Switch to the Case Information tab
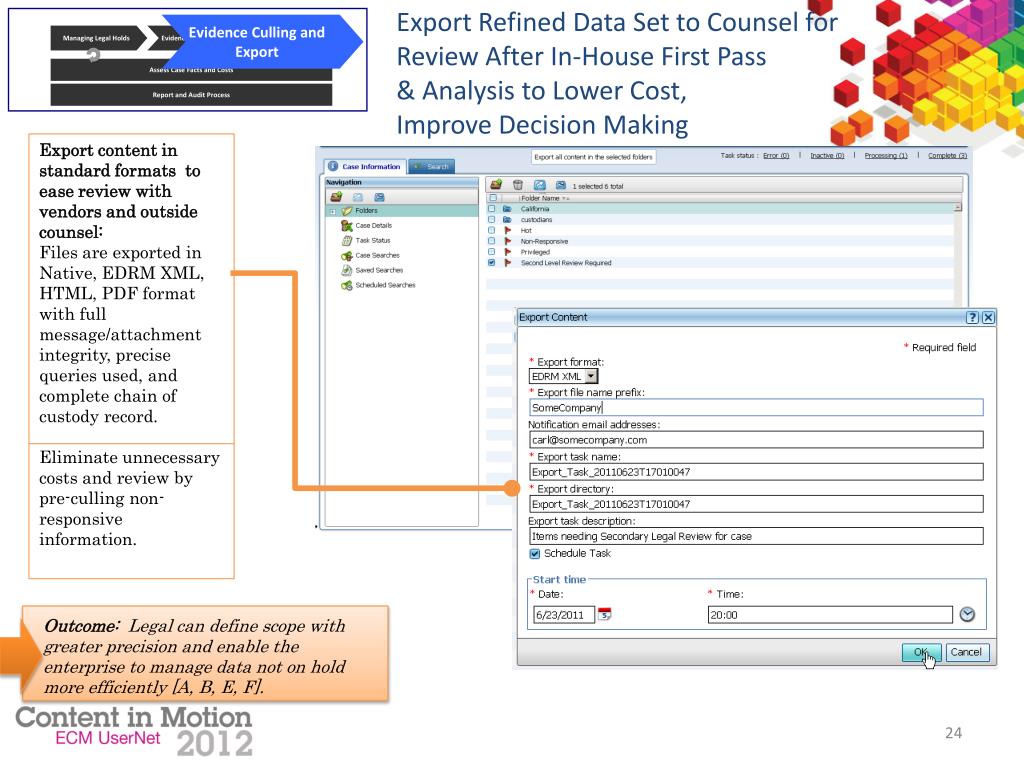The image size is (1024, 768). point(365,167)
